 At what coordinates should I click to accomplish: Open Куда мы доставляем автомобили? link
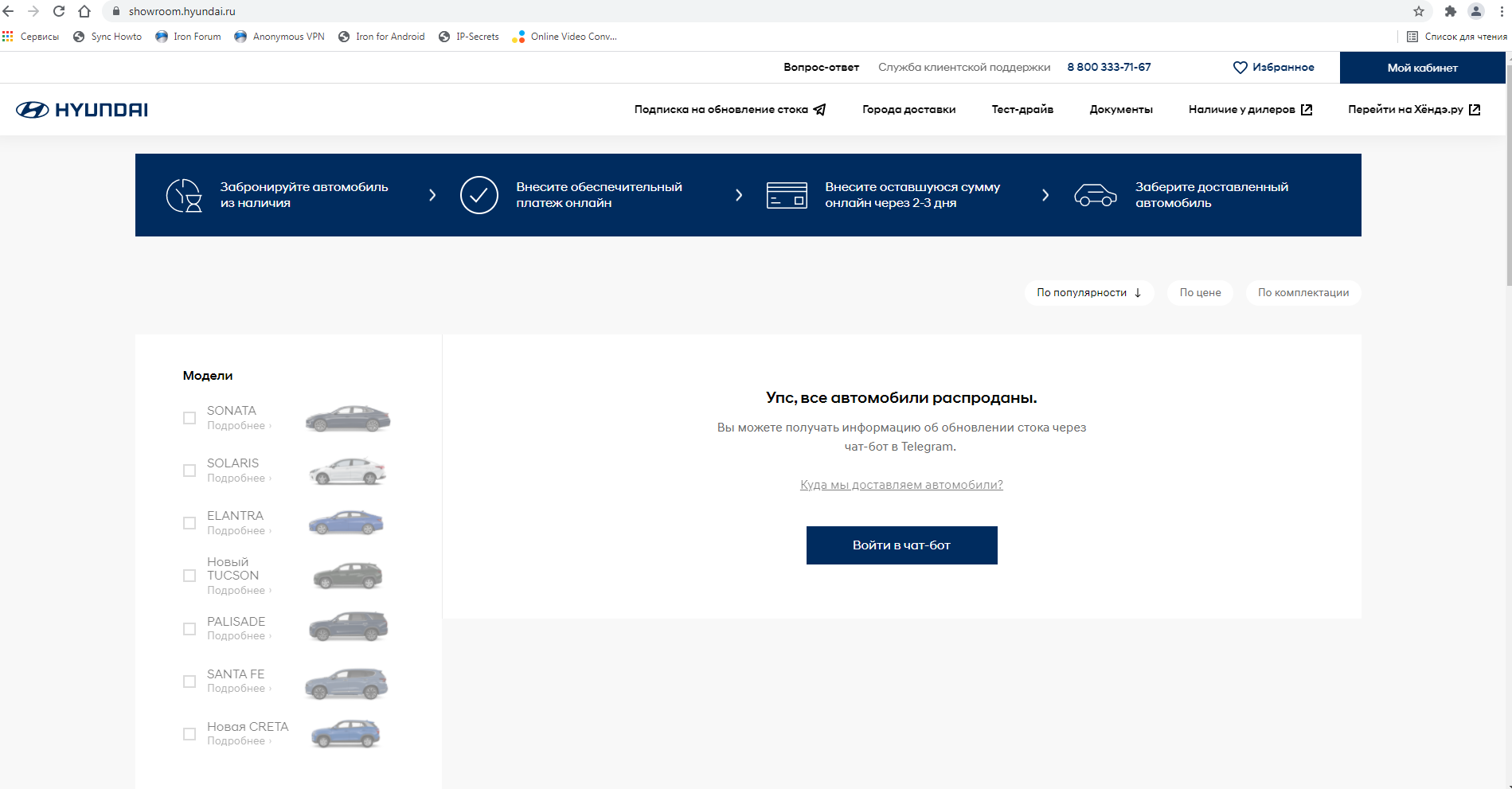coord(901,485)
